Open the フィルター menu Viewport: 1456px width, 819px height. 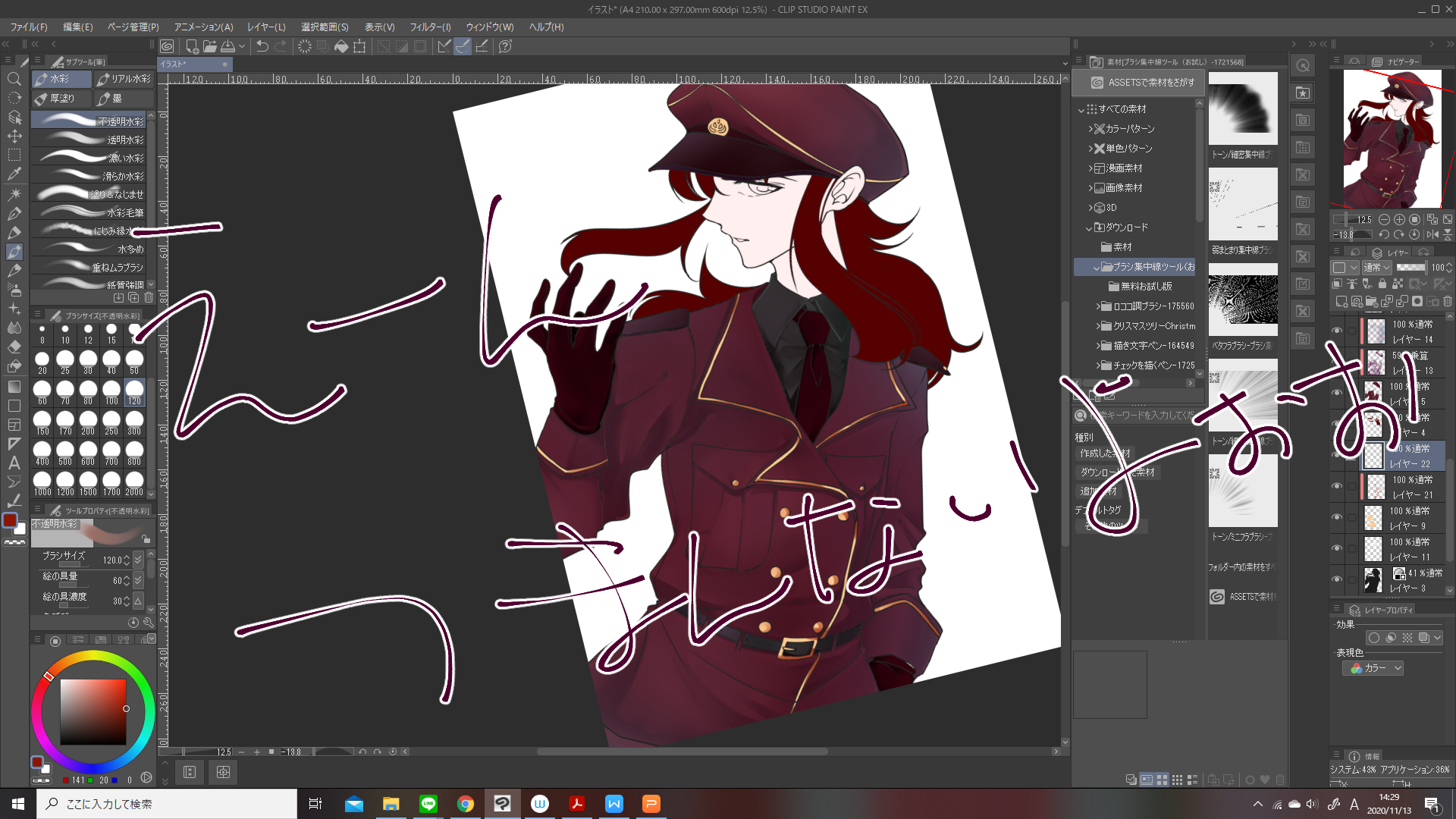pos(430,27)
